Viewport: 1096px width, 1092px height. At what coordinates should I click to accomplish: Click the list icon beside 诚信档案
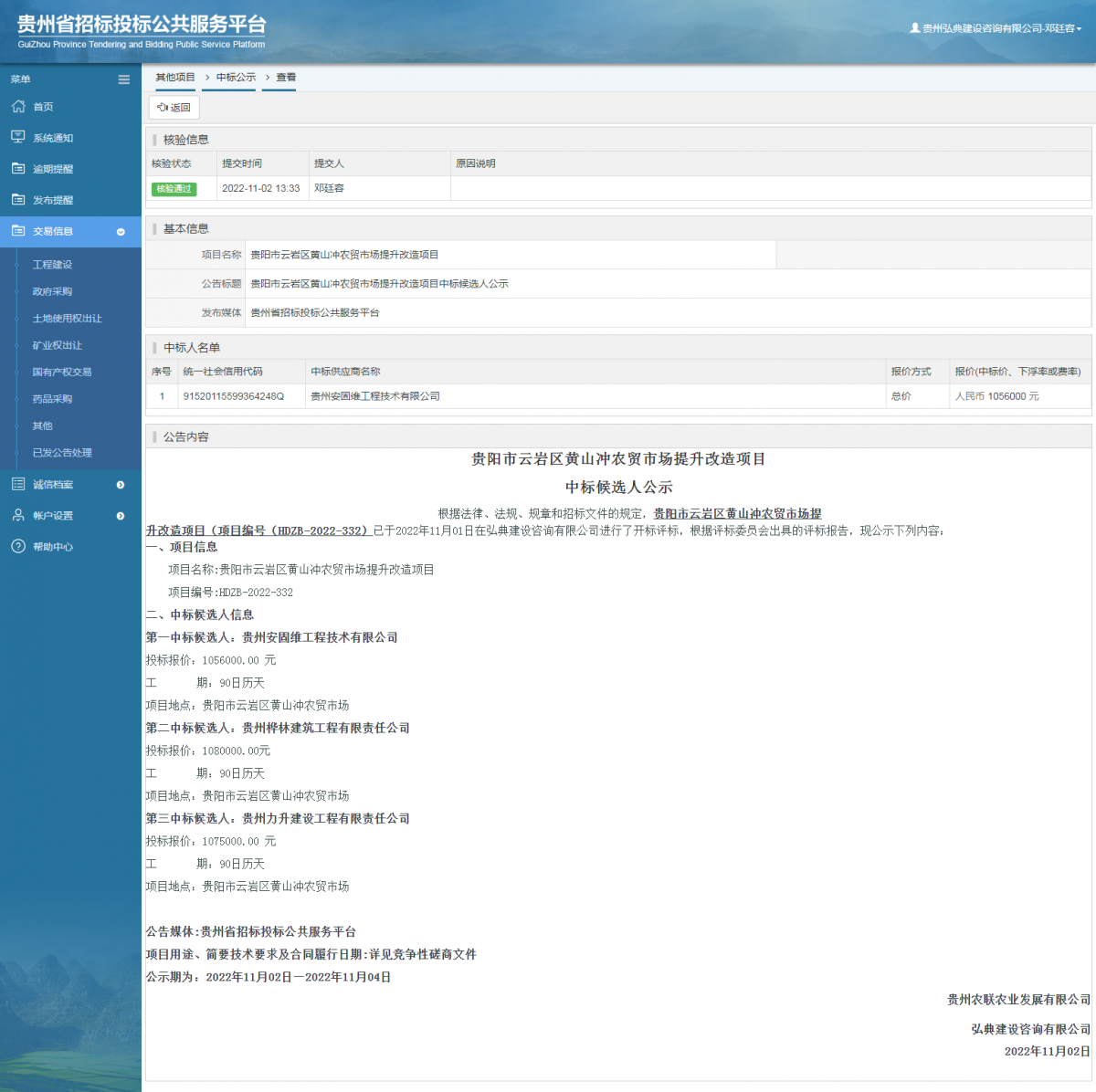[18, 484]
